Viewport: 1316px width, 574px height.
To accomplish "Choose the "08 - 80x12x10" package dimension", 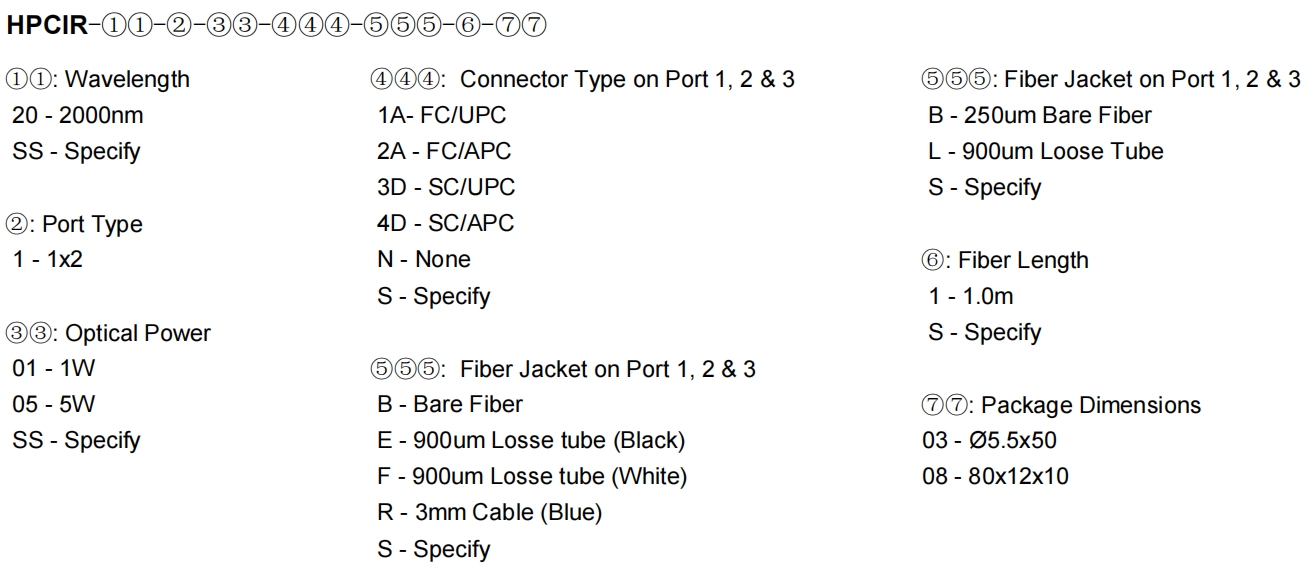I will [x=995, y=476].
